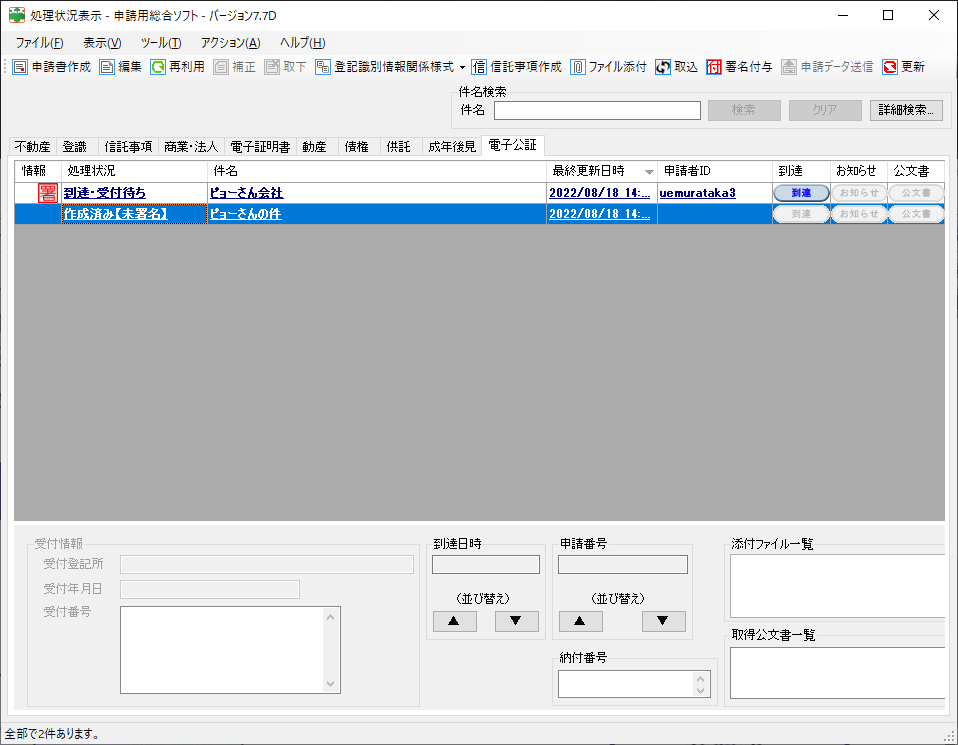Screen dimensions: 958x745
Task: Click the 申請データ送信 icon
Action: (x=789, y=67)
